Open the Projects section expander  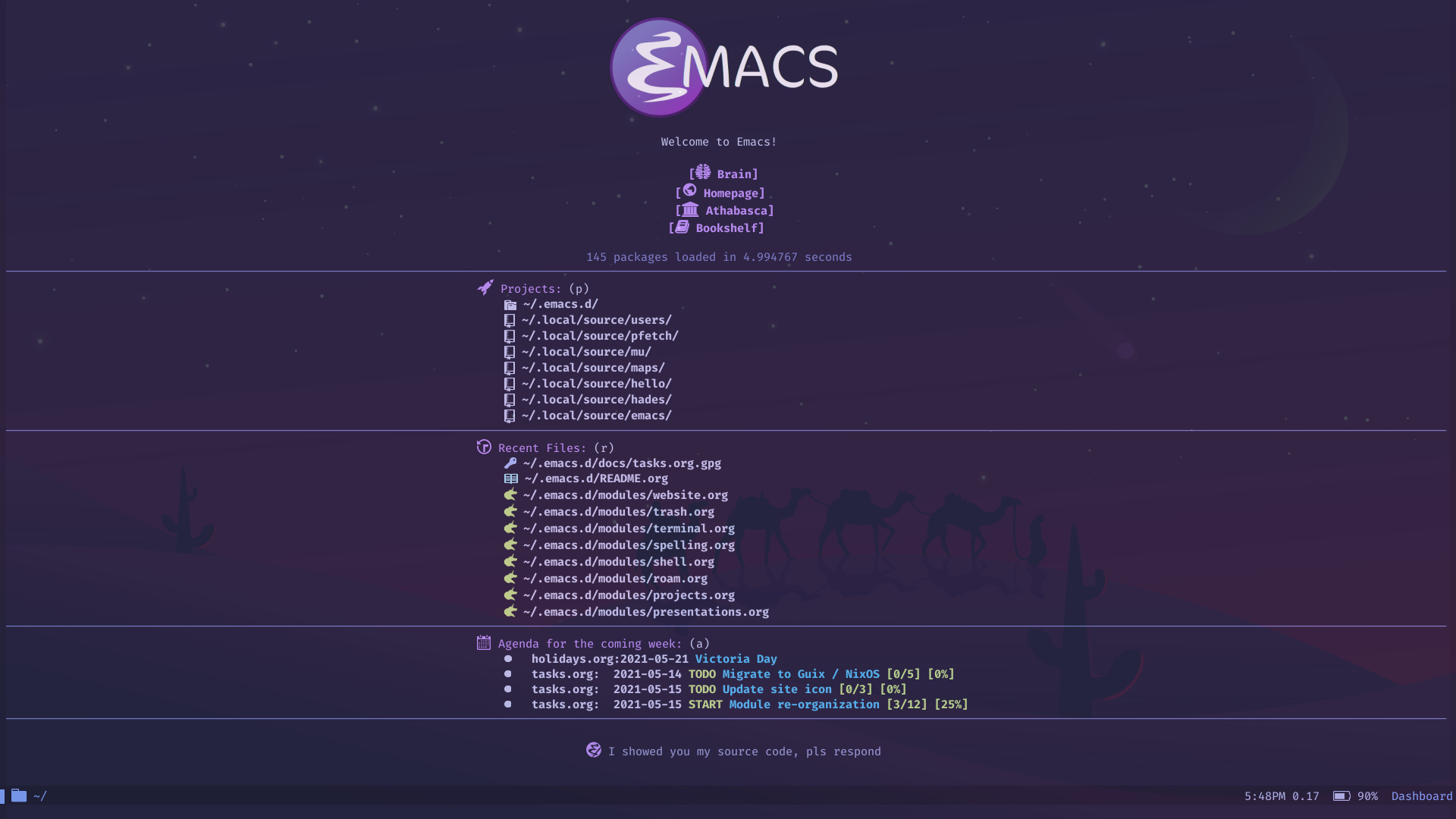tap(530, 288)
